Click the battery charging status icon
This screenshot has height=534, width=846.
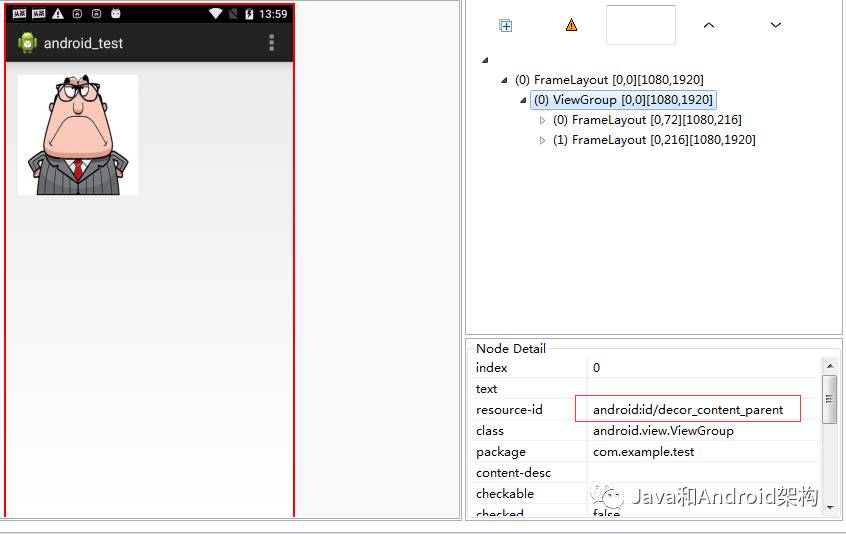click(249, 14)
